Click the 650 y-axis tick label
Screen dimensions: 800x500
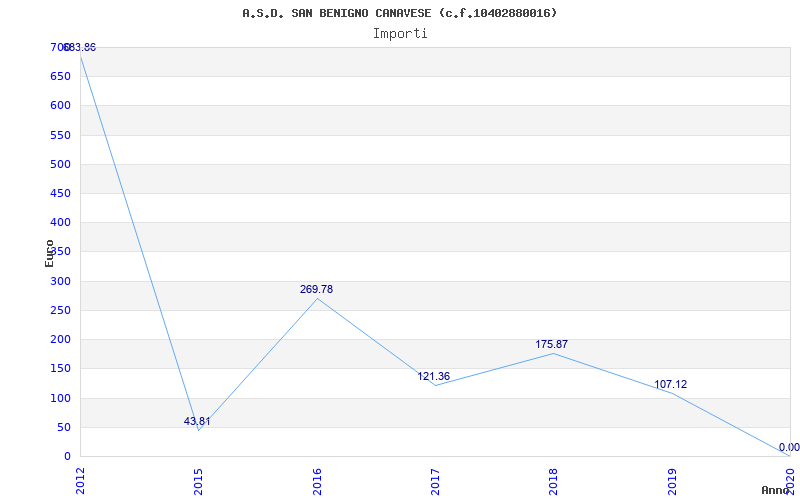(x=60, y=77)
